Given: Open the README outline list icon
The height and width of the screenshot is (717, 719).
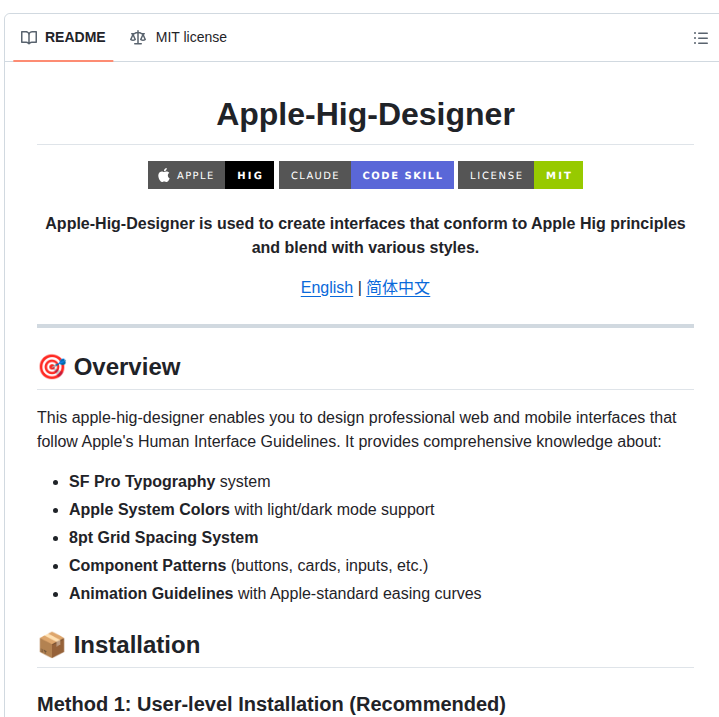Looking at the screenshot, I should tap(700, 38).
